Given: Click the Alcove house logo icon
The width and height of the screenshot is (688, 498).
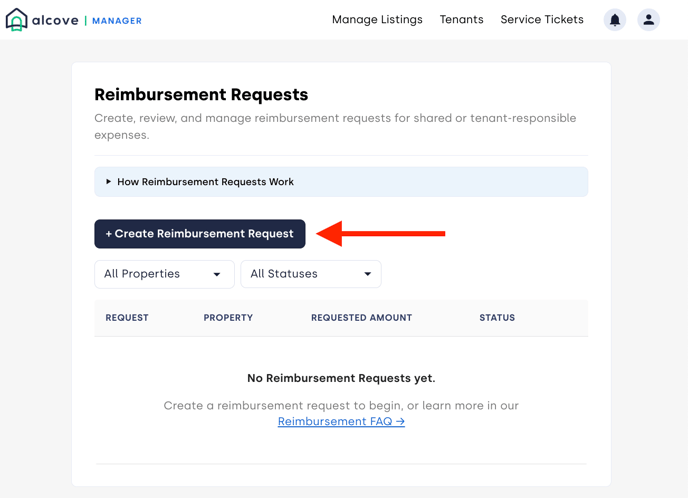Looking at the screenshot, I should tap(16, 20).
